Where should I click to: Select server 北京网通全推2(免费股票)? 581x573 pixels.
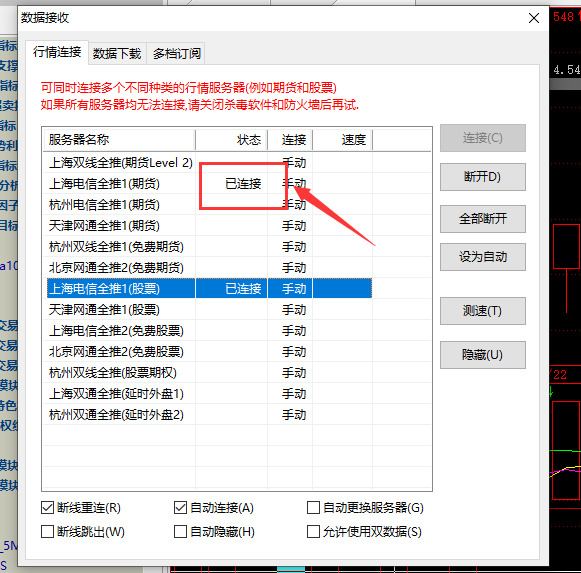(x=116, y=352)
